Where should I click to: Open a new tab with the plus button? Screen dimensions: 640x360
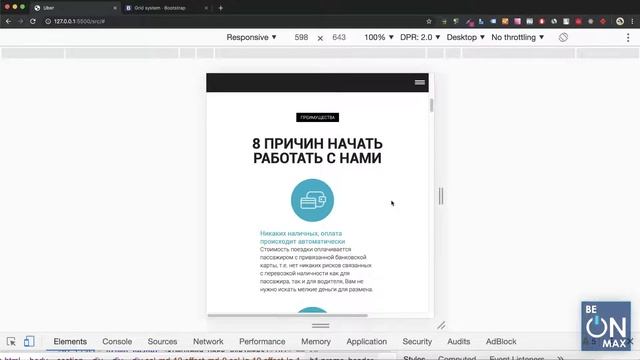(x=220, y=8)
